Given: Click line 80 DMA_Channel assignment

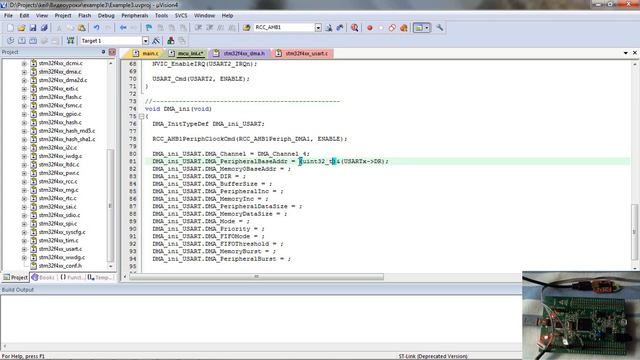Looking at the screenshot, I should coord(231,154).
